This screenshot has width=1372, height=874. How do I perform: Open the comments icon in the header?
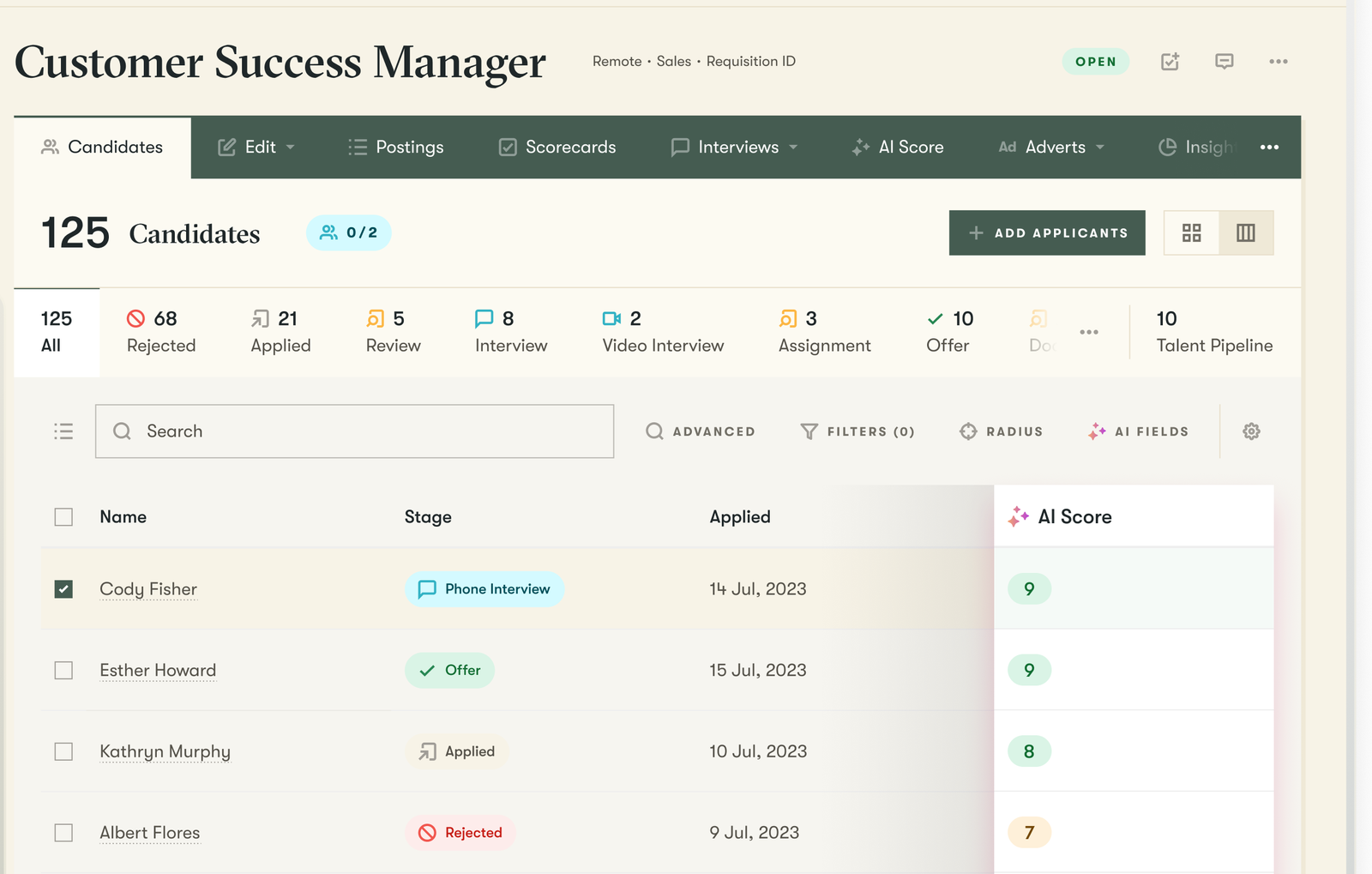point(1225,62)
